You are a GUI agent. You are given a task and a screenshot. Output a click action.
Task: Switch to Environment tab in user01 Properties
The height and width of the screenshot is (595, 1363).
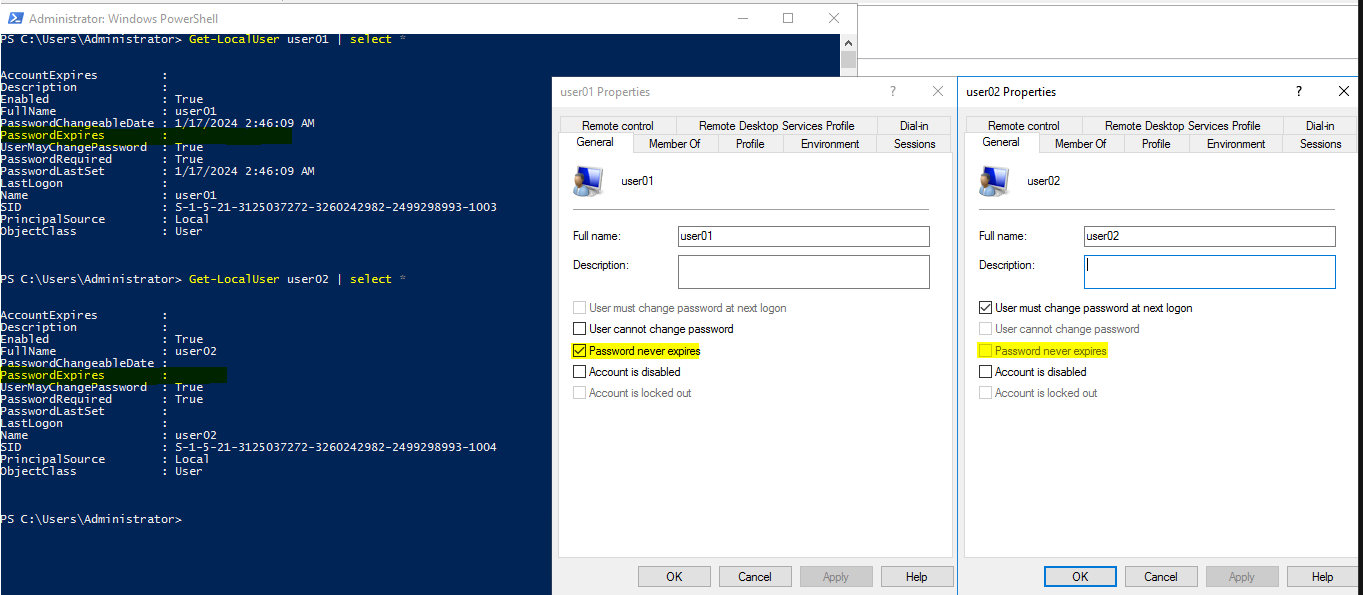830,144
